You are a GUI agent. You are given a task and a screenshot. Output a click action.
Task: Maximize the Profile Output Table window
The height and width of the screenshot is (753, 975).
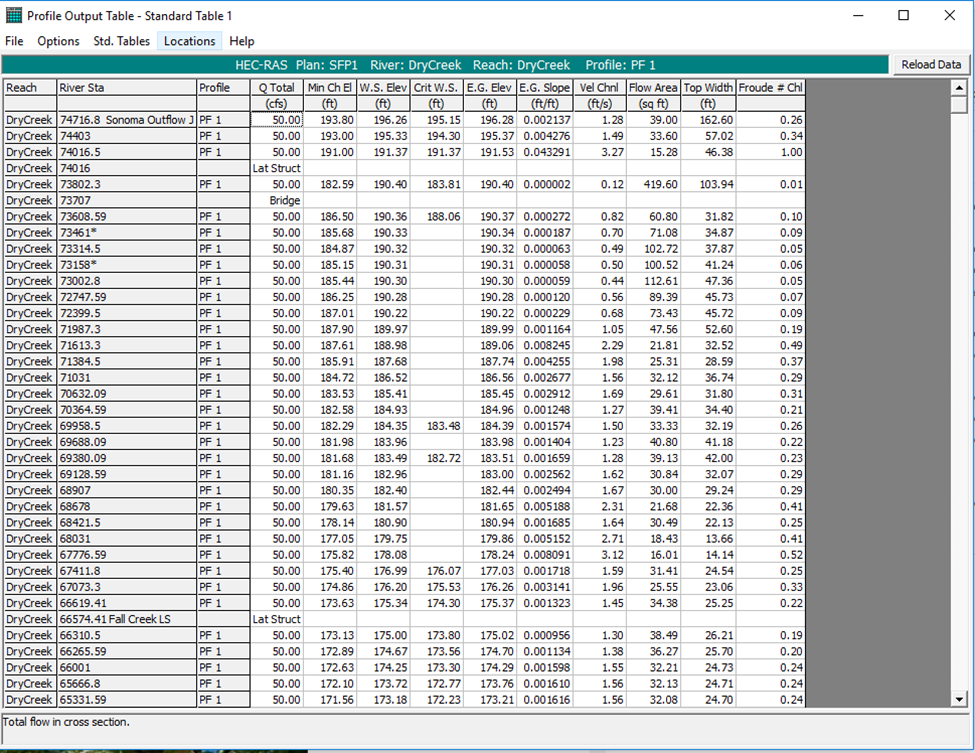(x=903, y=16)
